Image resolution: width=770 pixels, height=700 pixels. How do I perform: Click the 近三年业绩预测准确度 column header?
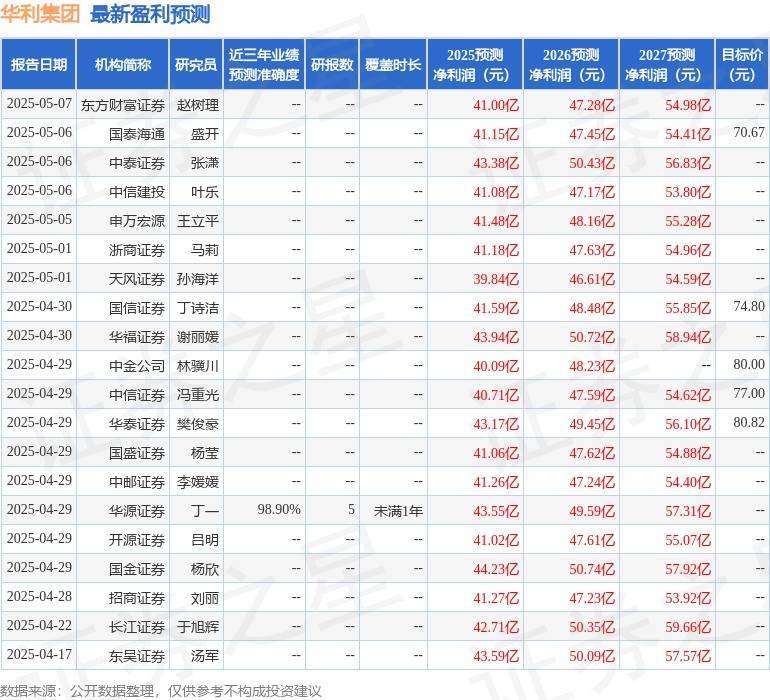tap(264, 64)
